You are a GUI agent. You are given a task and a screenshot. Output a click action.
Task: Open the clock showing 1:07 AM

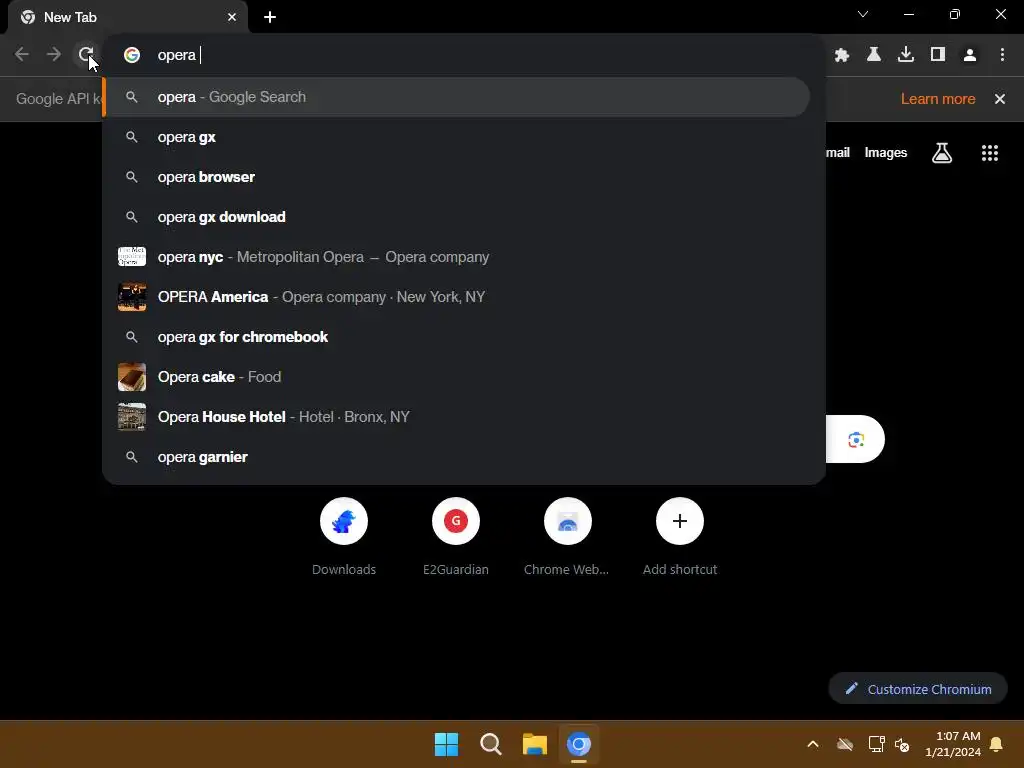click(953, 744)
